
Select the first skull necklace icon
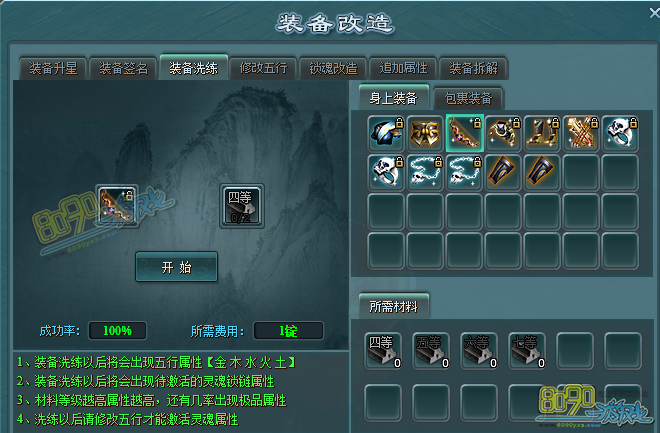pyautogui.click(x=425, y=172)
